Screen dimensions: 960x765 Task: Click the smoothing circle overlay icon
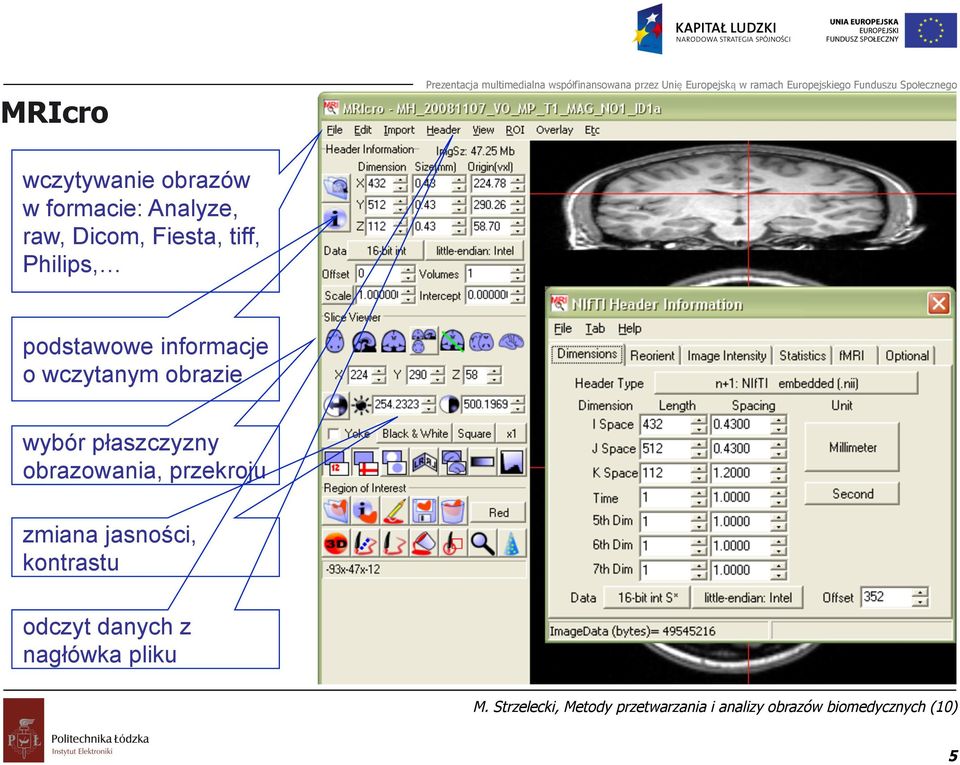click(x=395, y=463)
